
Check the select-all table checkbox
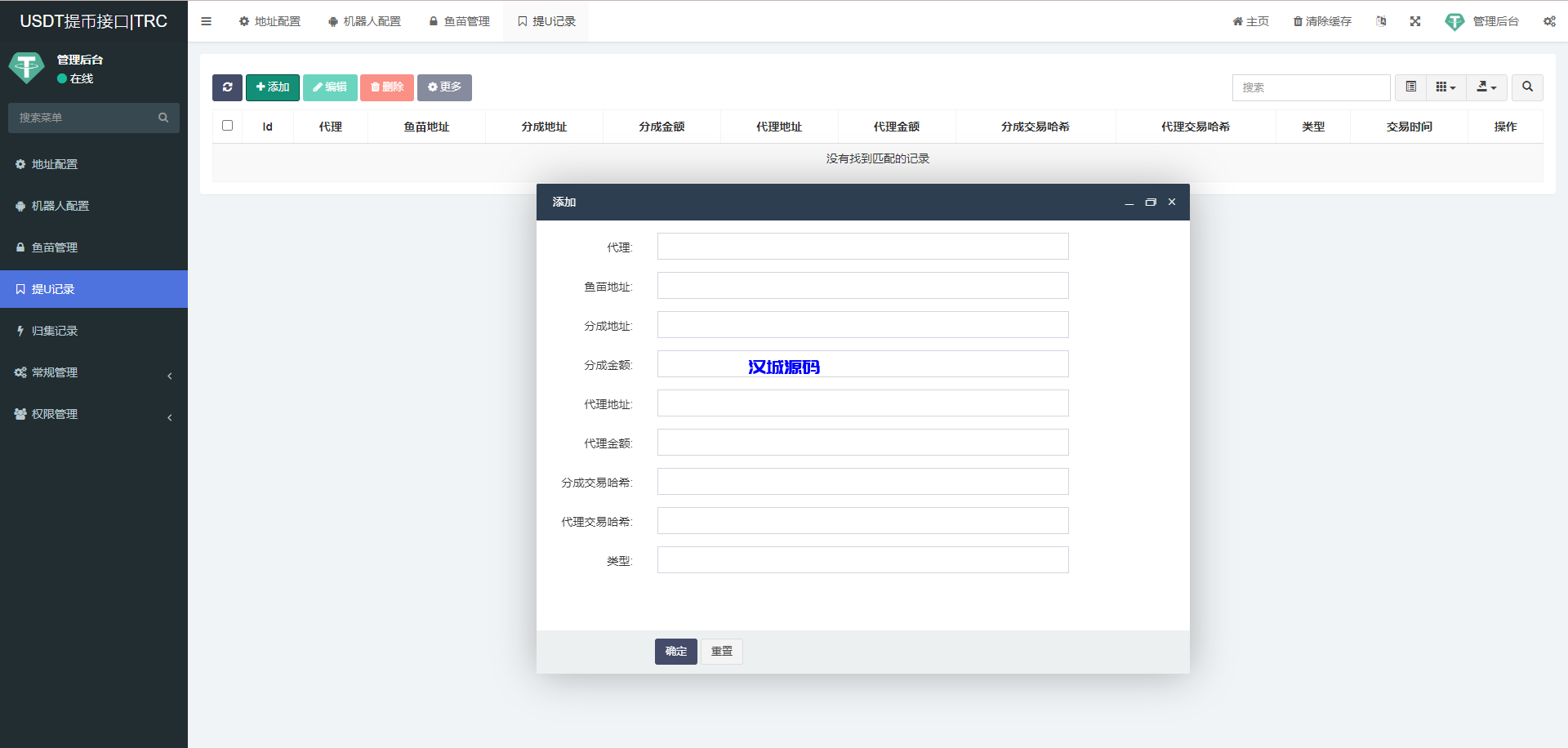(227, 126)
